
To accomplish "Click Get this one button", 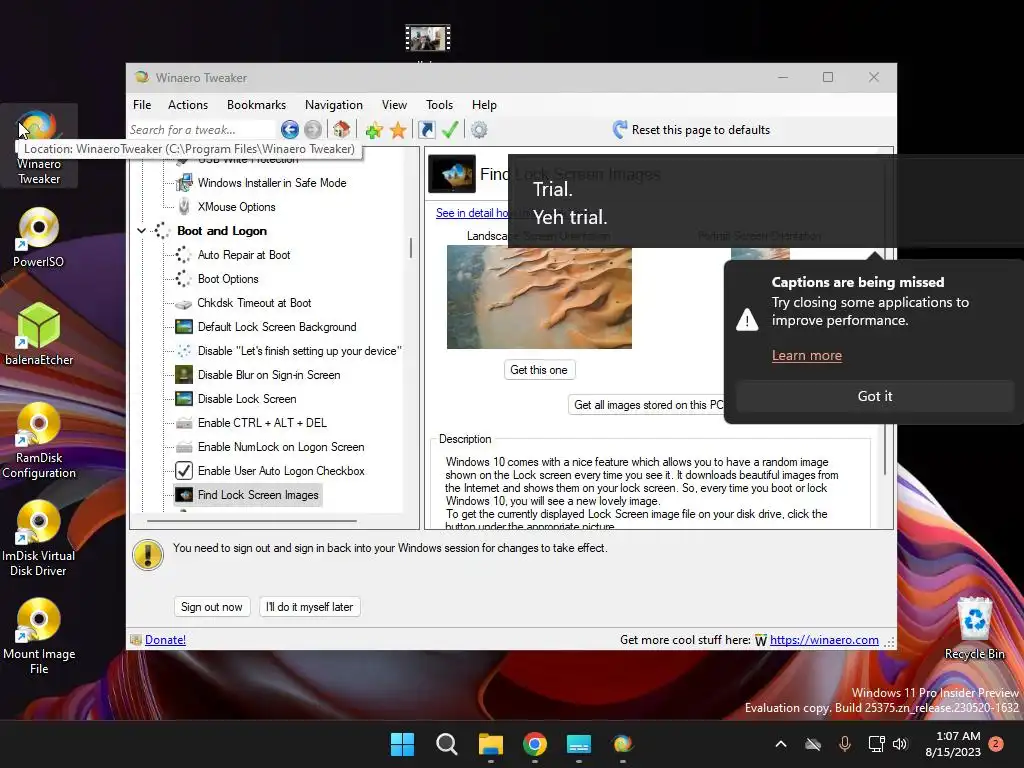I will 539,370.
